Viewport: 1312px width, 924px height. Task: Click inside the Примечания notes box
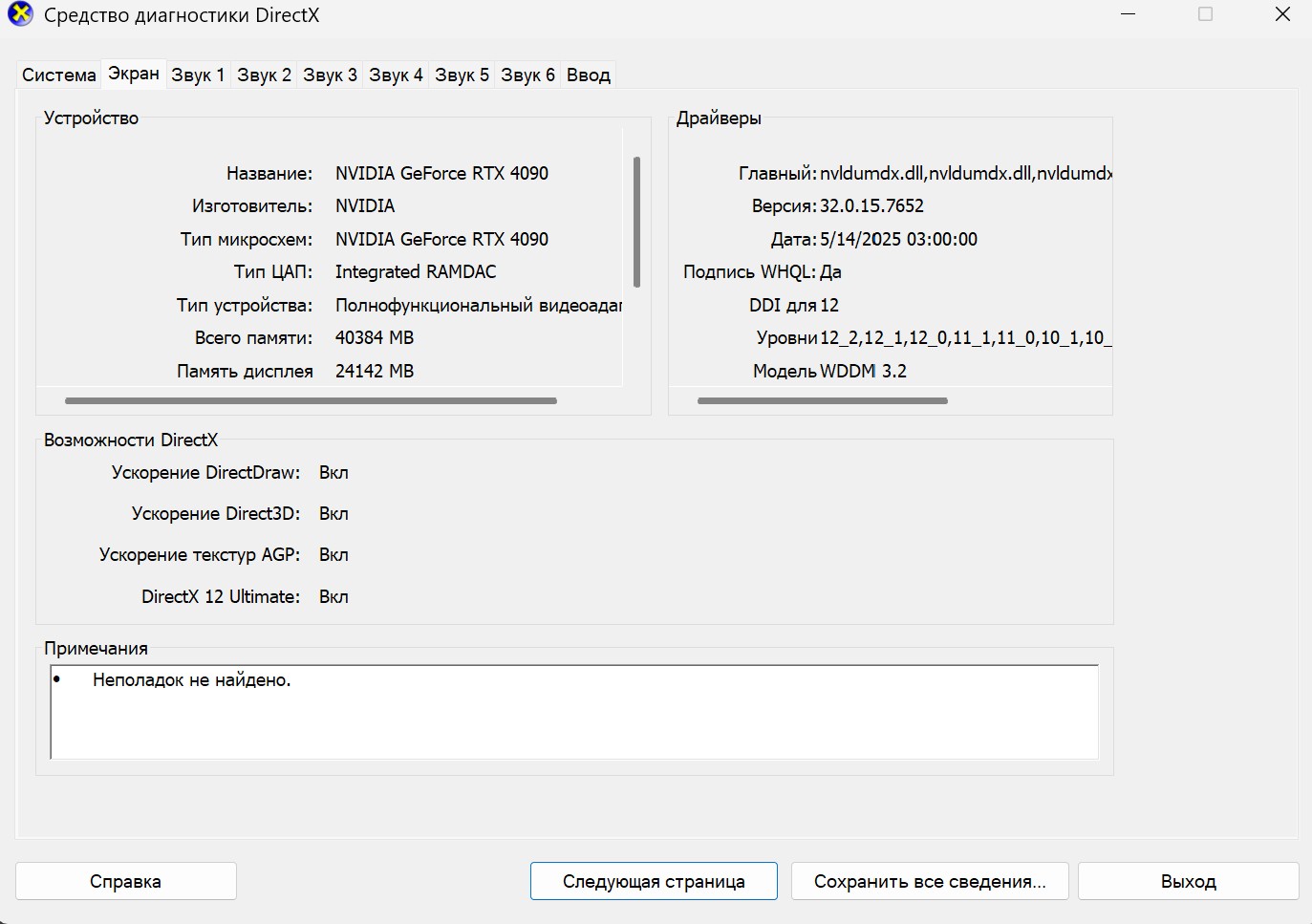point(574,712)
